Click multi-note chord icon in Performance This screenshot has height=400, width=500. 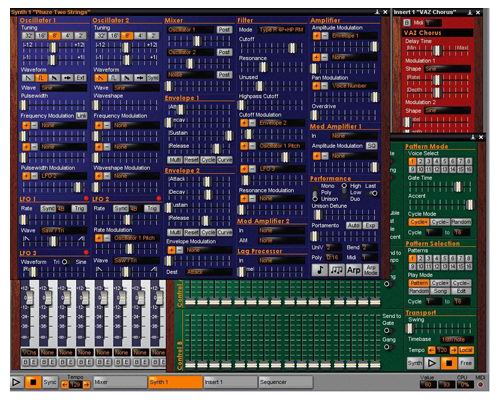coord(336,270)
